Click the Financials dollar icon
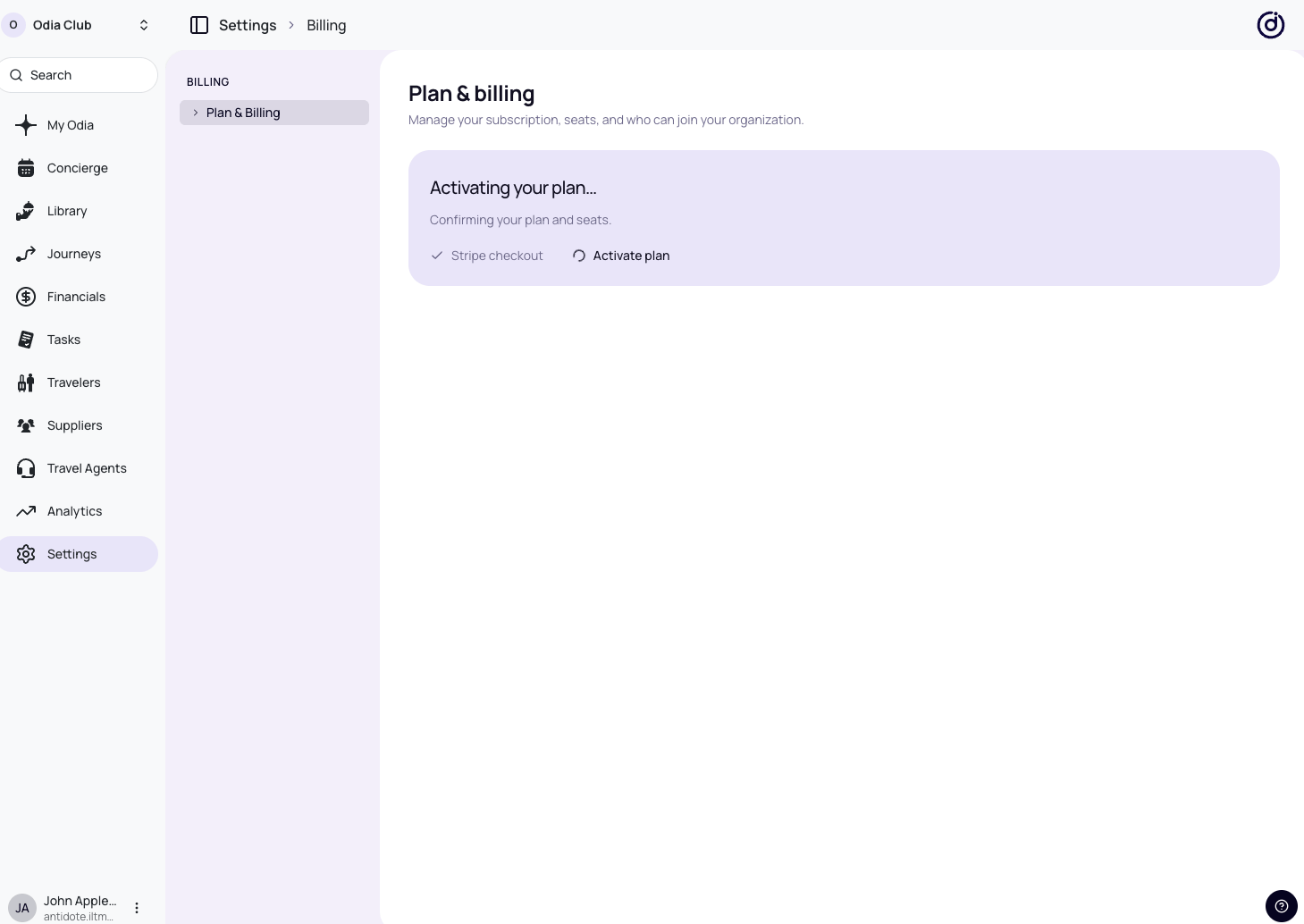The height and width of the screenshot is (924, 1304). [x=26, y=297]
